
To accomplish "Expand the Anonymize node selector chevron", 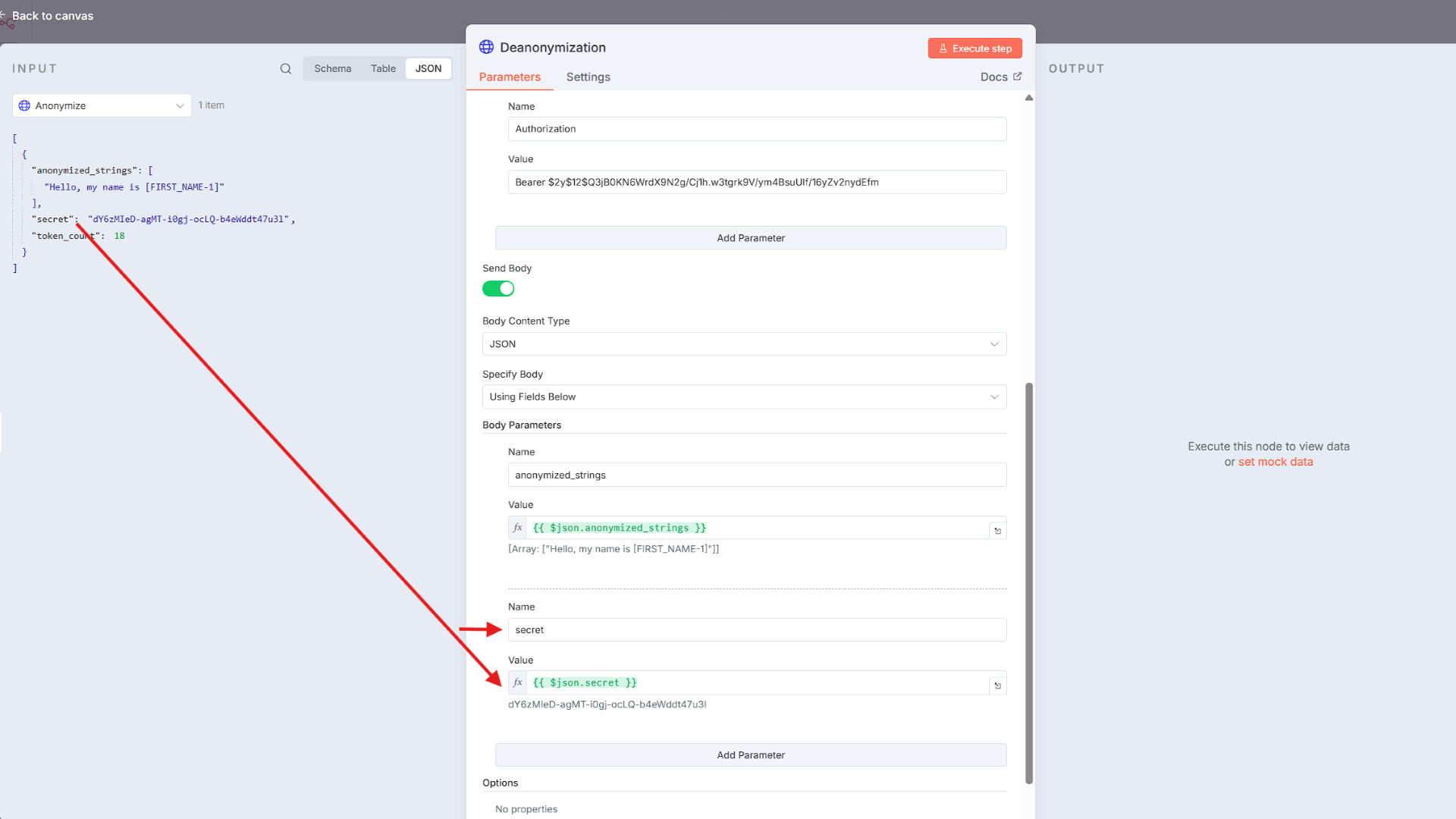I will [180, 105].
